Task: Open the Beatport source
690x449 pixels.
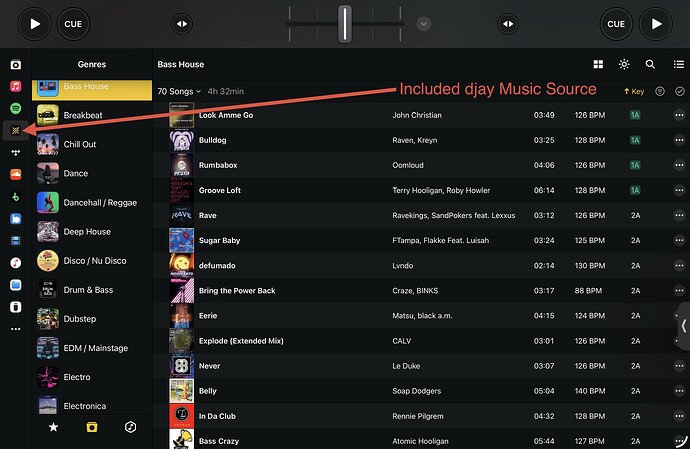Action: click(x=15, y=197)
